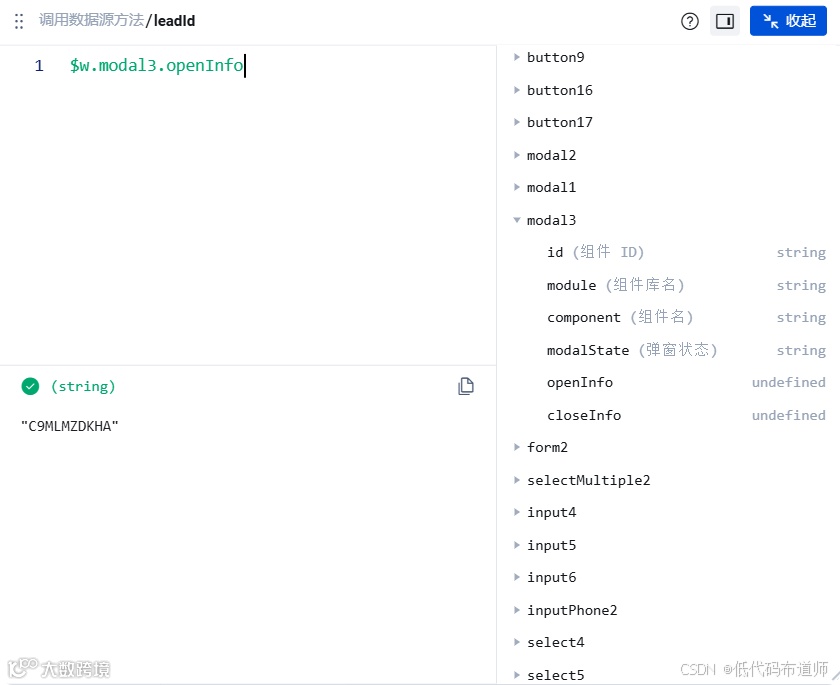Expand the button16 tree node

[x=516, y=90]
